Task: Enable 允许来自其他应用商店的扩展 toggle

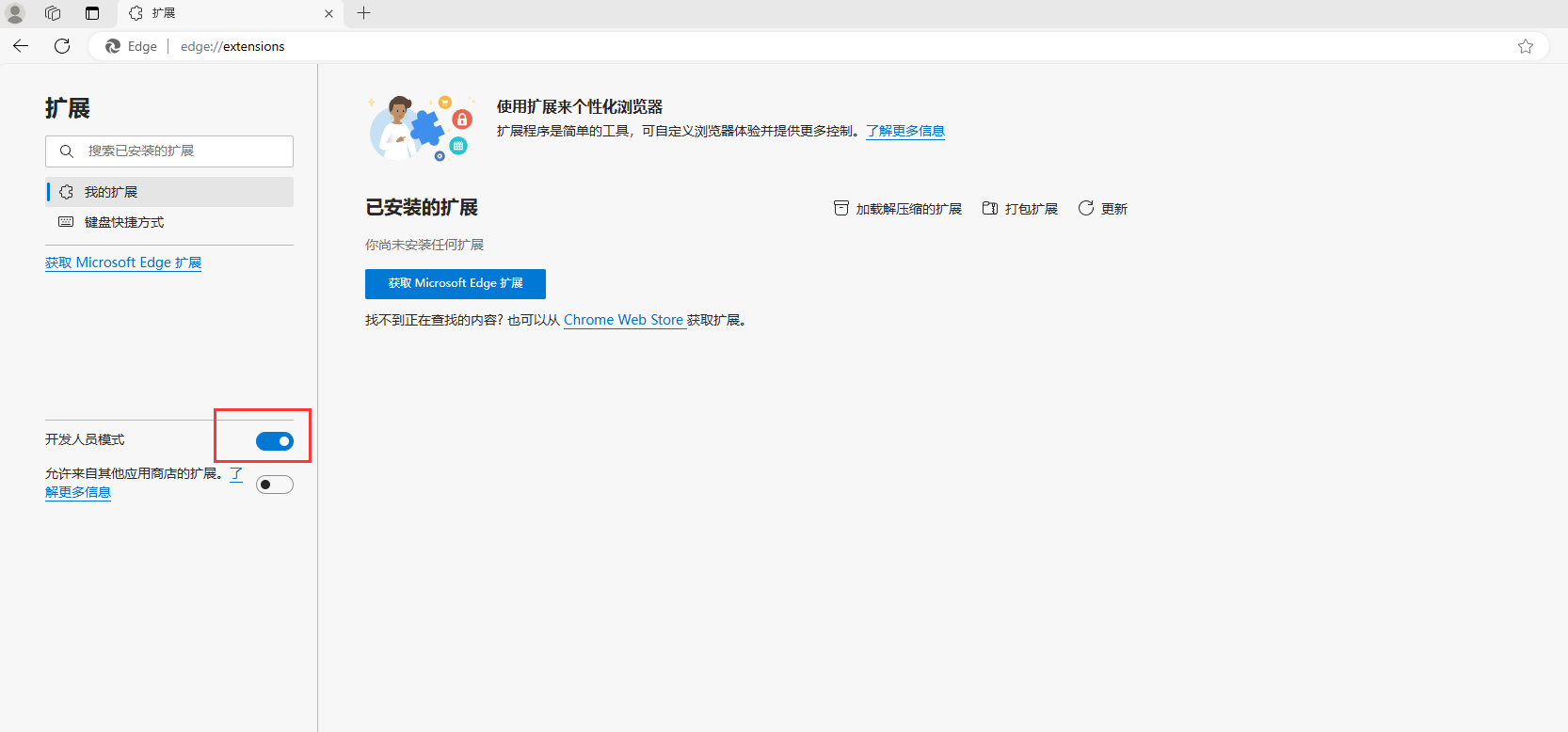Action: coord(275,485)
